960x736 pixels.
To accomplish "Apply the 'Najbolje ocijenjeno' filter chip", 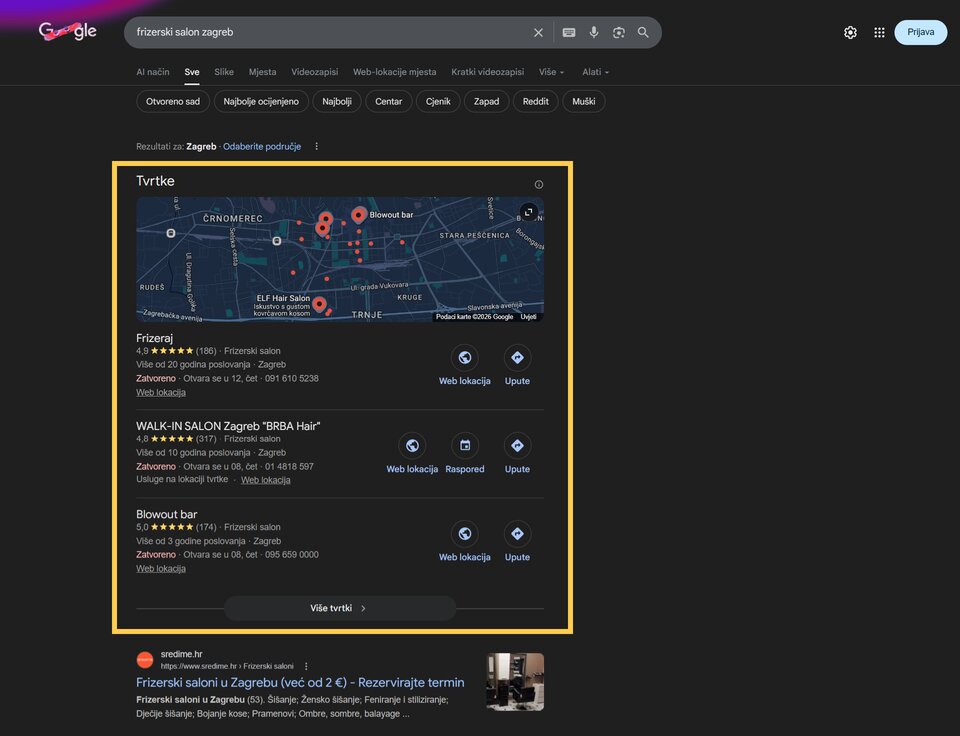I will point(261,102).
